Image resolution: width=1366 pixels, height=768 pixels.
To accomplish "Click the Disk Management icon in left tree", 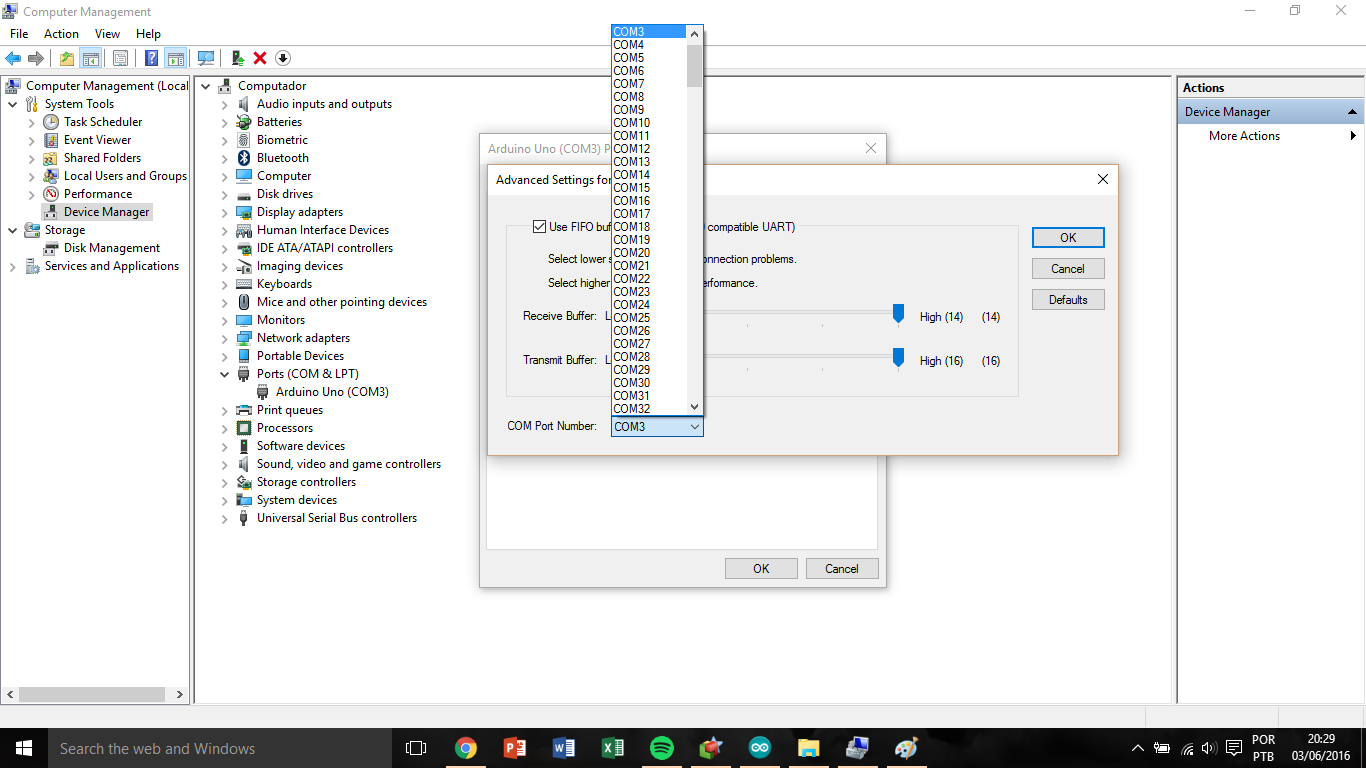I will pyautogui.click(x=51, y=248).
